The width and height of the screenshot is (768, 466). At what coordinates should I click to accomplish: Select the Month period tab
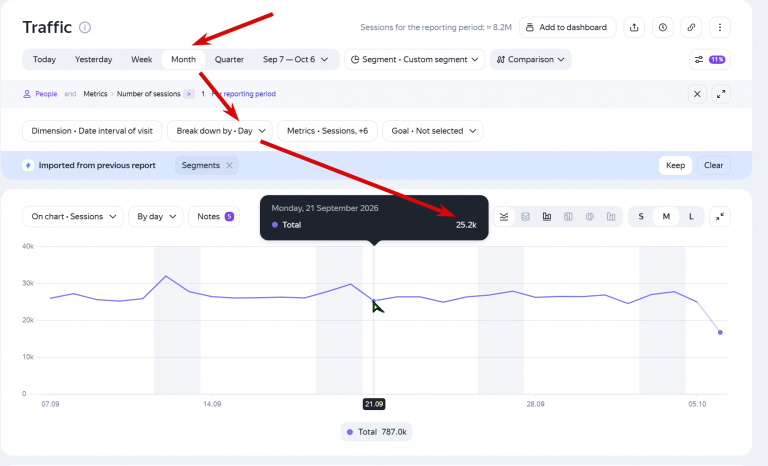[x=184, y=59]
